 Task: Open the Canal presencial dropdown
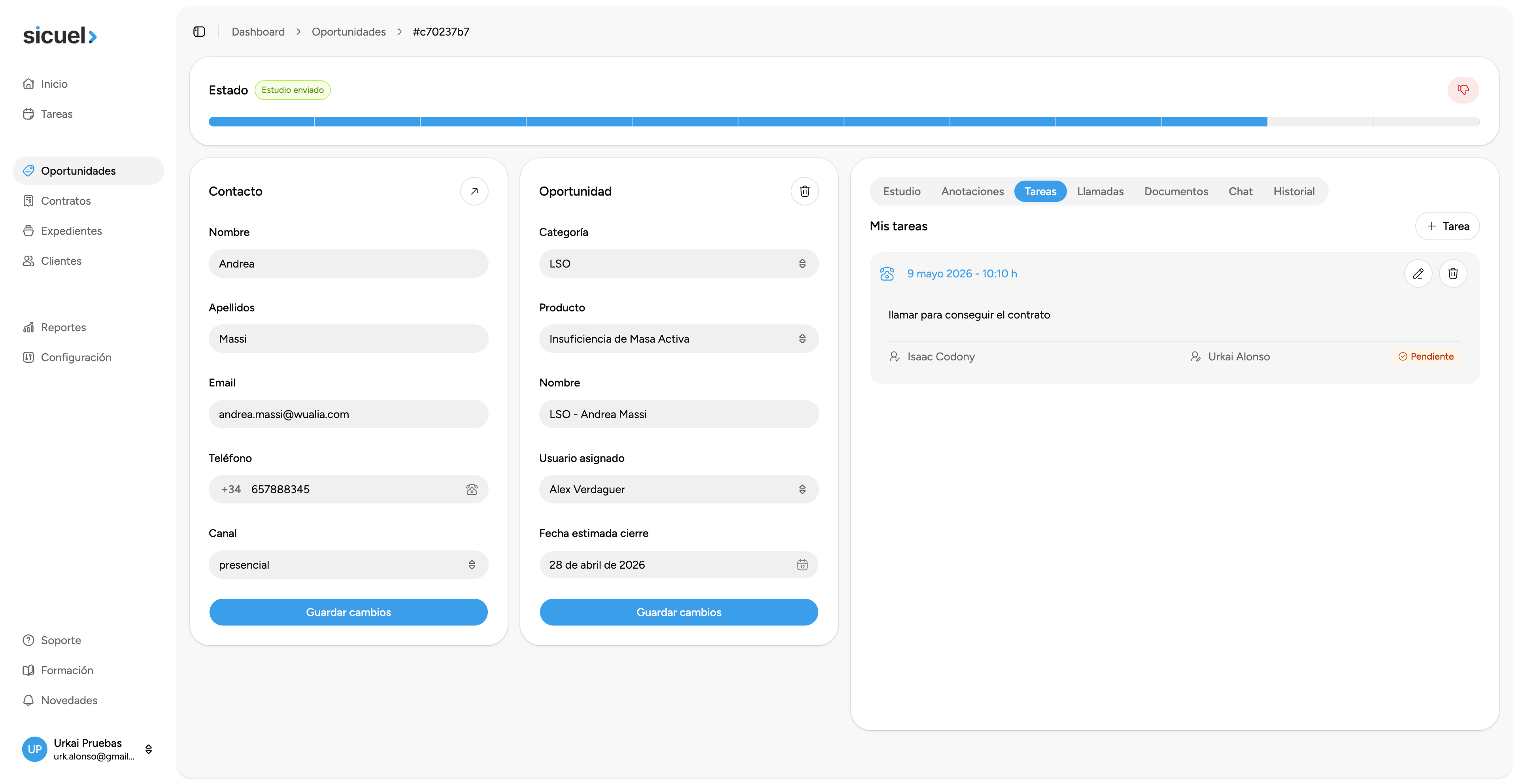pos(348,565)
